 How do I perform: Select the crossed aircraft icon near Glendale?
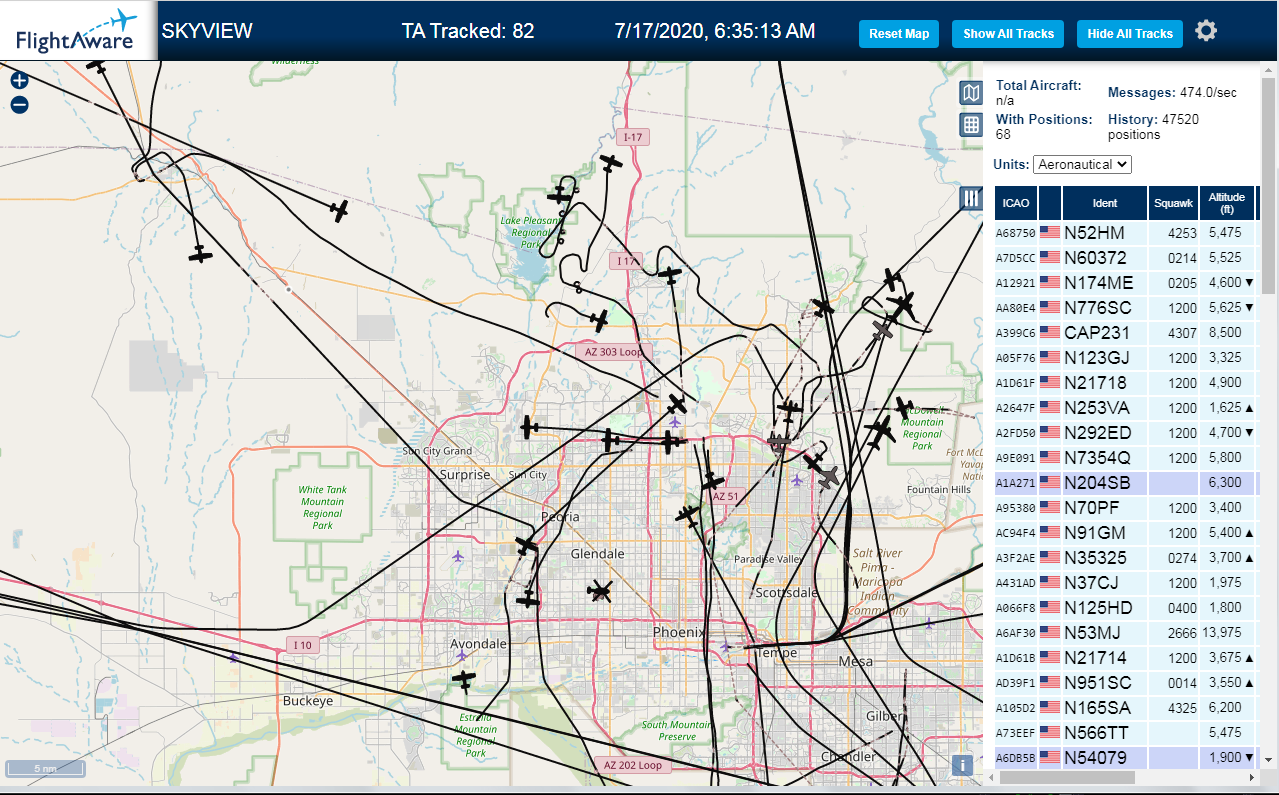pyautogui.click(x=600, y=591)
